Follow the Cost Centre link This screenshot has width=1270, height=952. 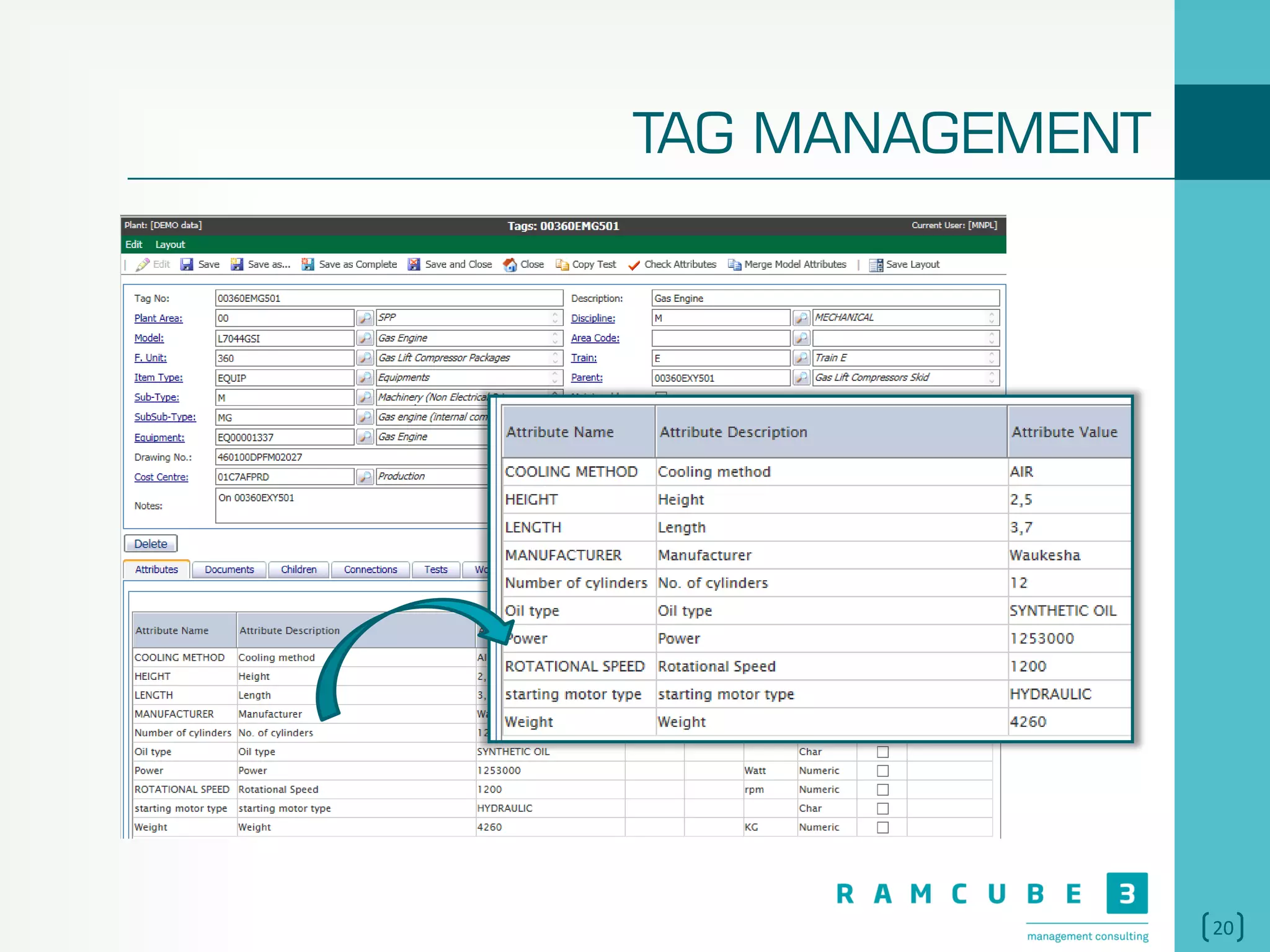161,477
